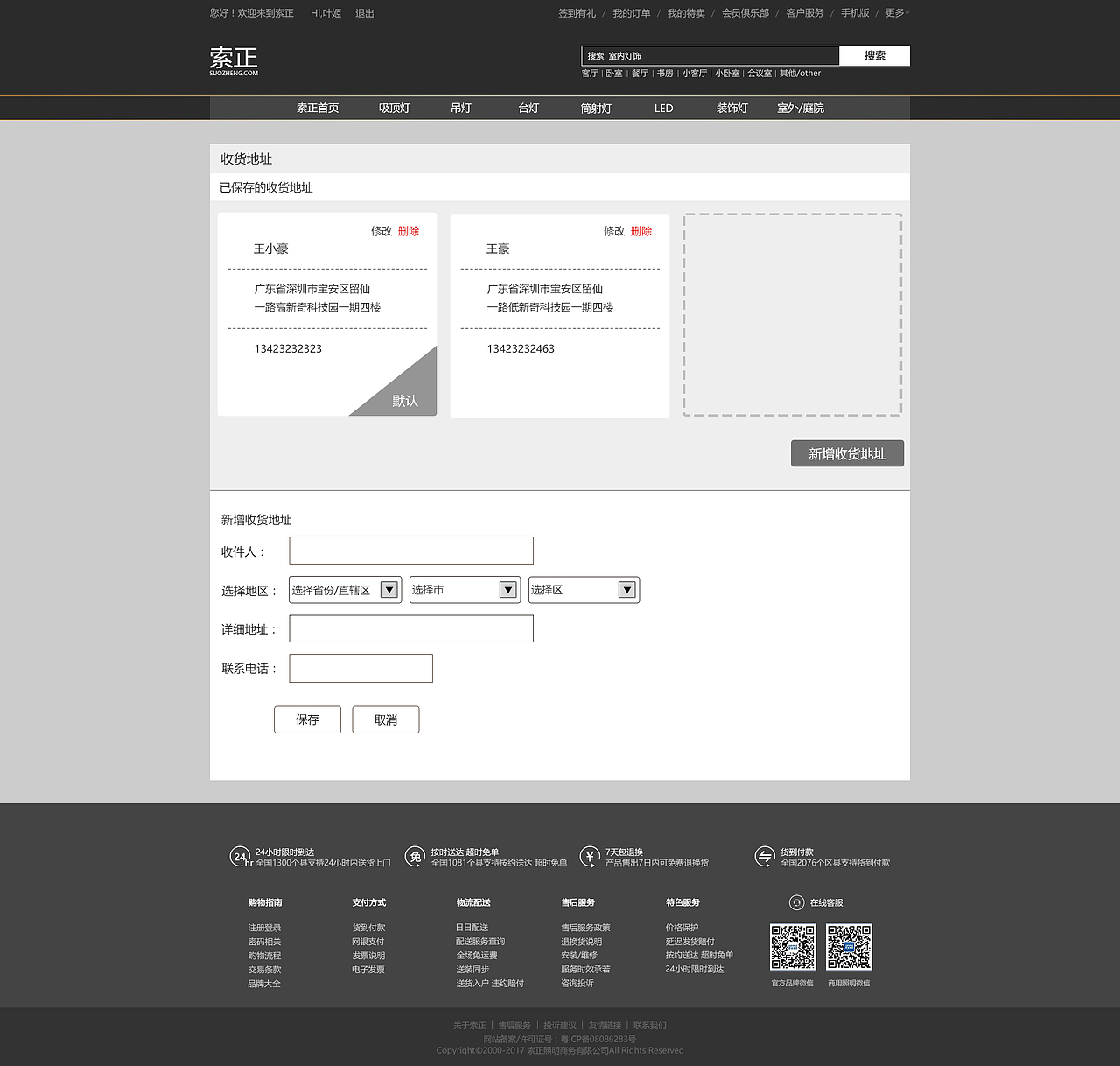Screen dimensions: 1120x1066
Task: Click the Hi,叶姬 username link
Action: pos(325,13)
